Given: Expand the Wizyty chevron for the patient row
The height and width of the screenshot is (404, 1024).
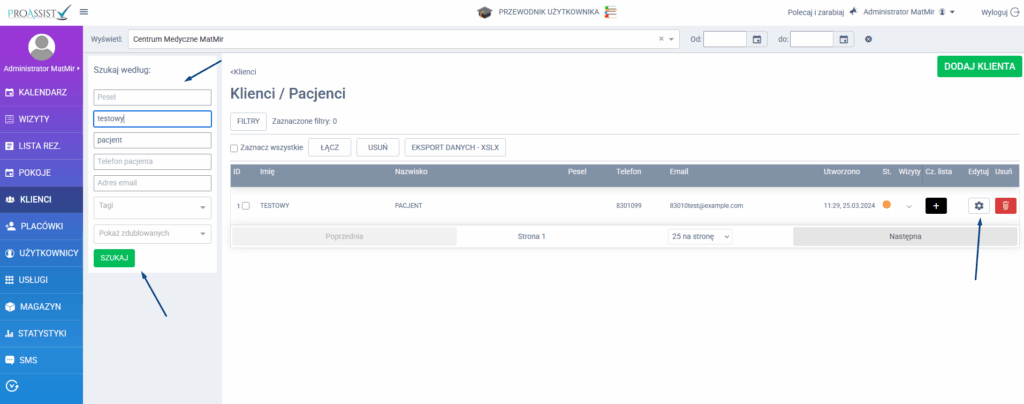Looking at the screenshot, I should 909,206.
